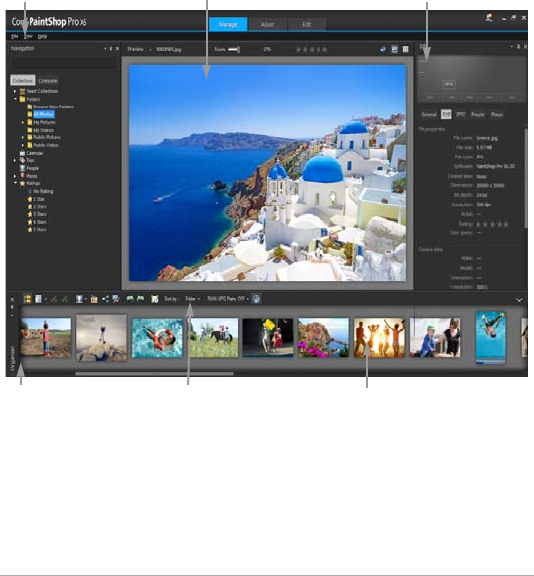Viewport: 534px width, 576px height.
Task: Click the first rotate icon in Organizer toolbar
Action: [x=54, y=299]
